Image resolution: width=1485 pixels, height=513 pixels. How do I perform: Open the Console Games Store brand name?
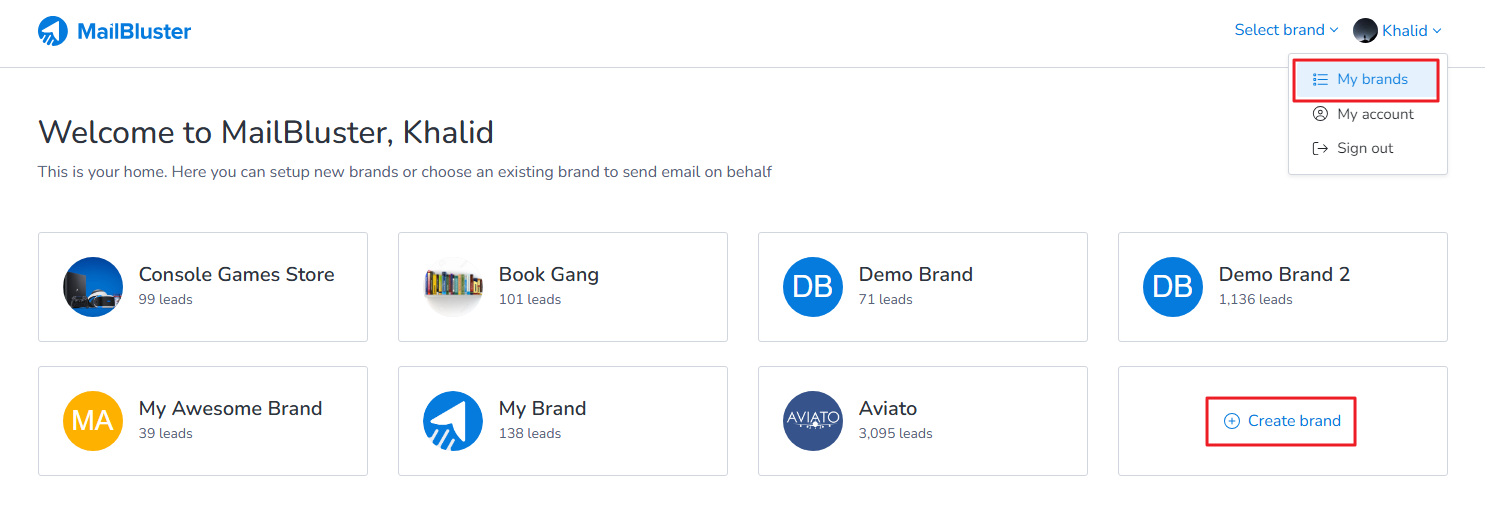(237, 275)
